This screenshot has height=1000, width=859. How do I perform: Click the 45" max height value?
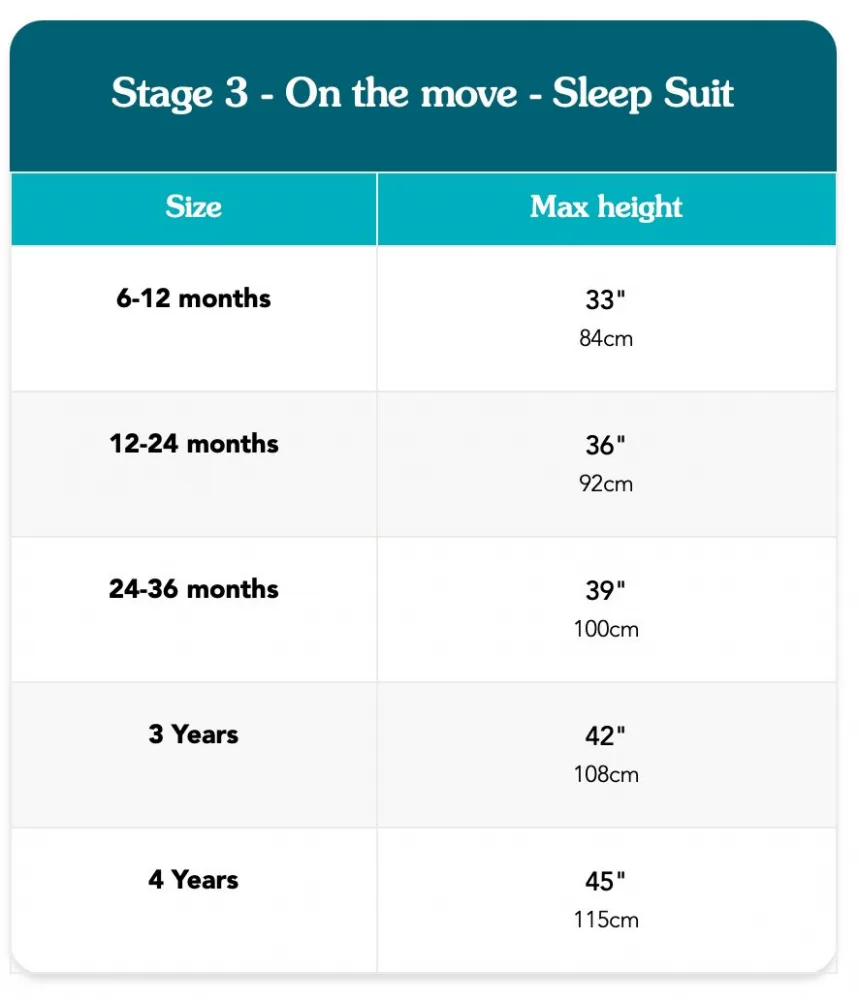(x=605, y=881)
